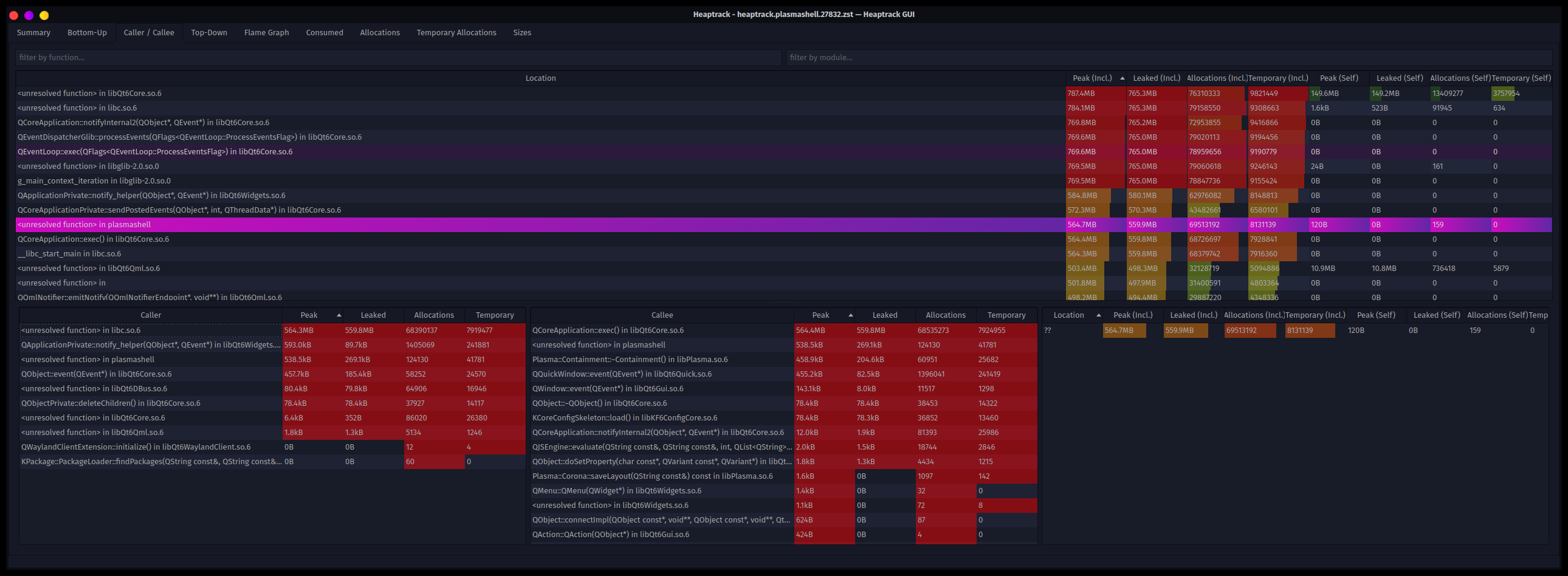Open the Sizes tab
This screenshot has height=576, width=1568.
[x=521, y=33]
